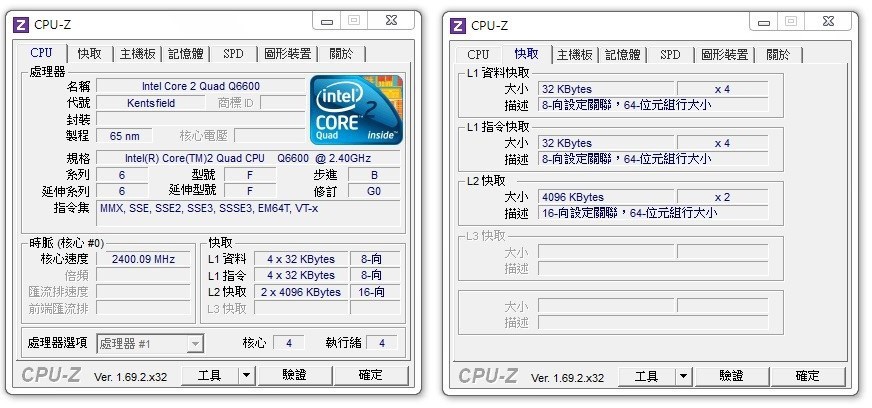
Task: Click the 確定 button in right window
Action: coord(807,376)
